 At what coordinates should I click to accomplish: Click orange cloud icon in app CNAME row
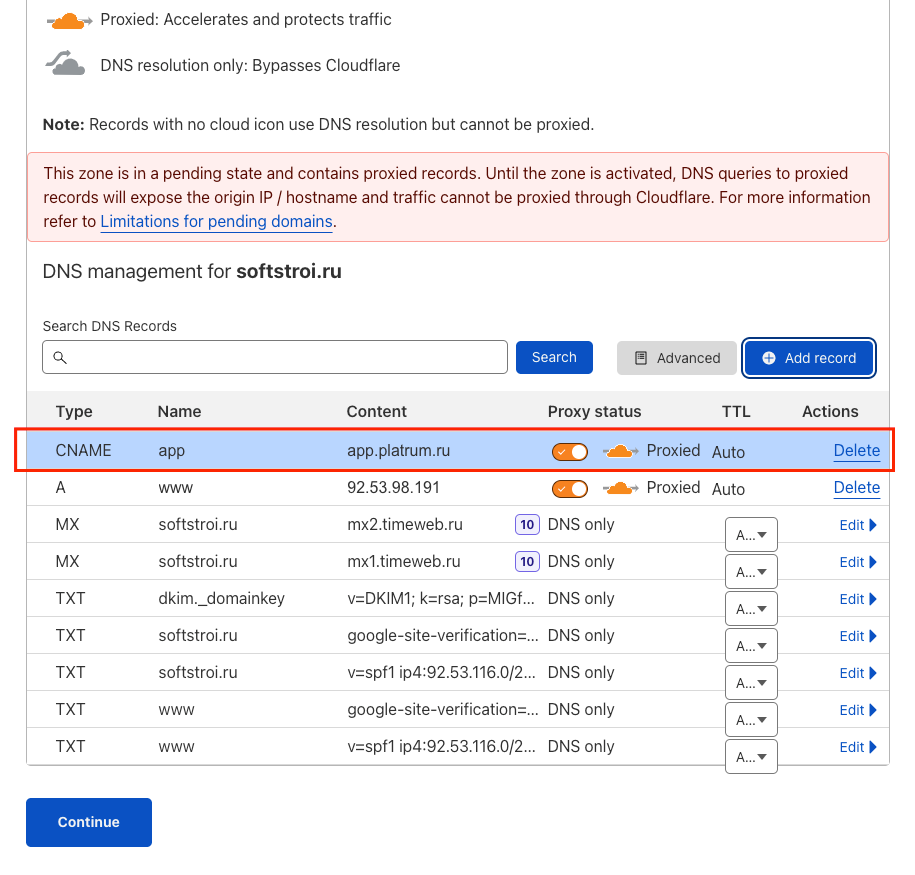click(620, 451)
